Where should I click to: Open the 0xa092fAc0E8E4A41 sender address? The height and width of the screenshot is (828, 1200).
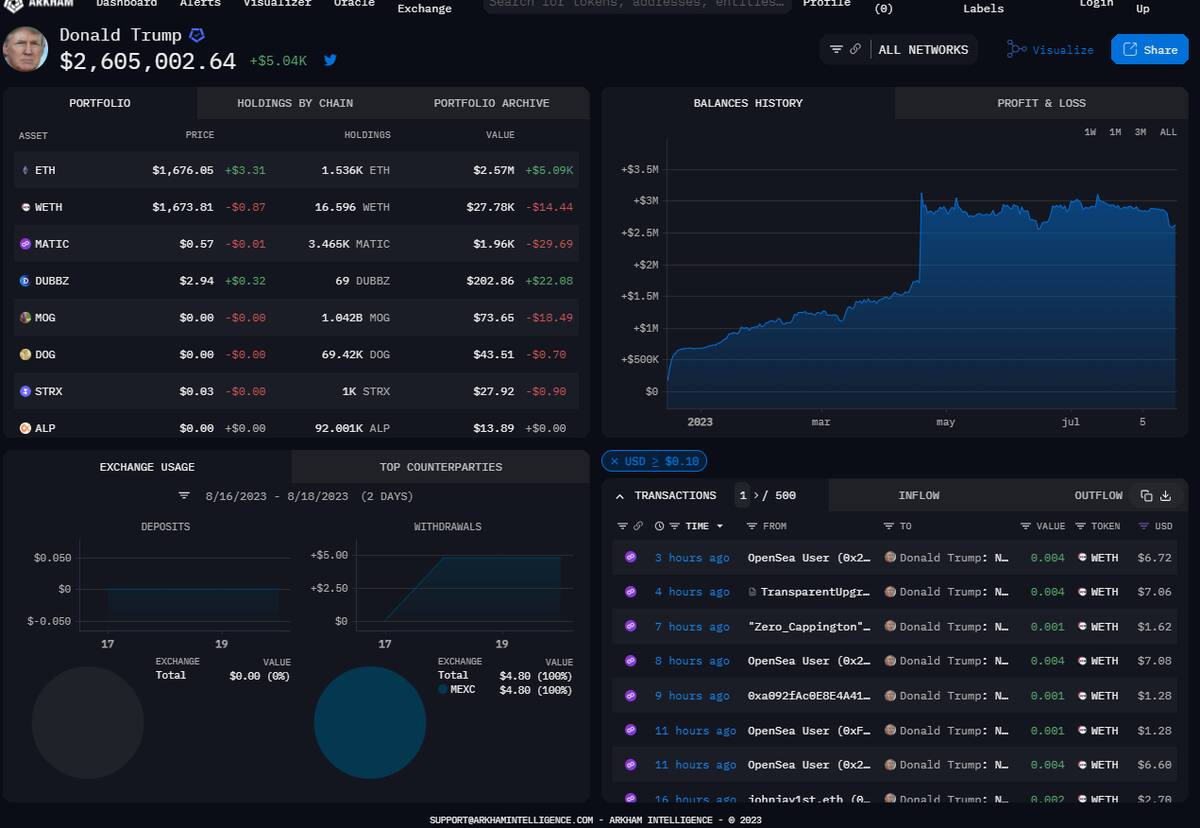click(809, 695)
